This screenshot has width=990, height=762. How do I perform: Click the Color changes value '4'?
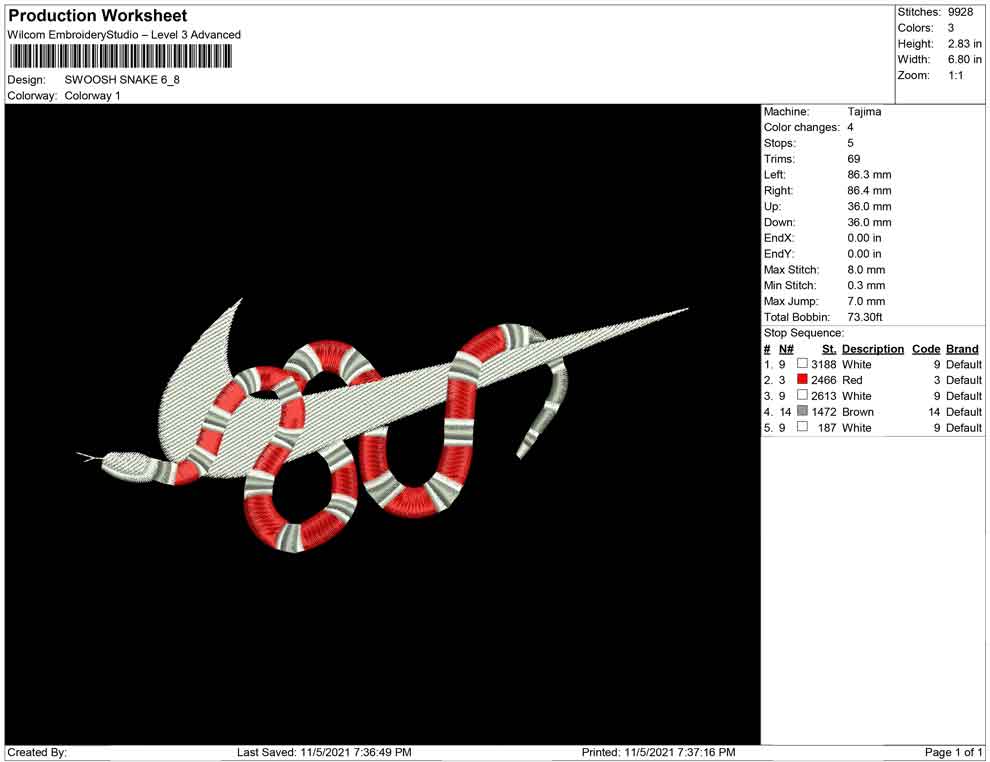[850, 128]
